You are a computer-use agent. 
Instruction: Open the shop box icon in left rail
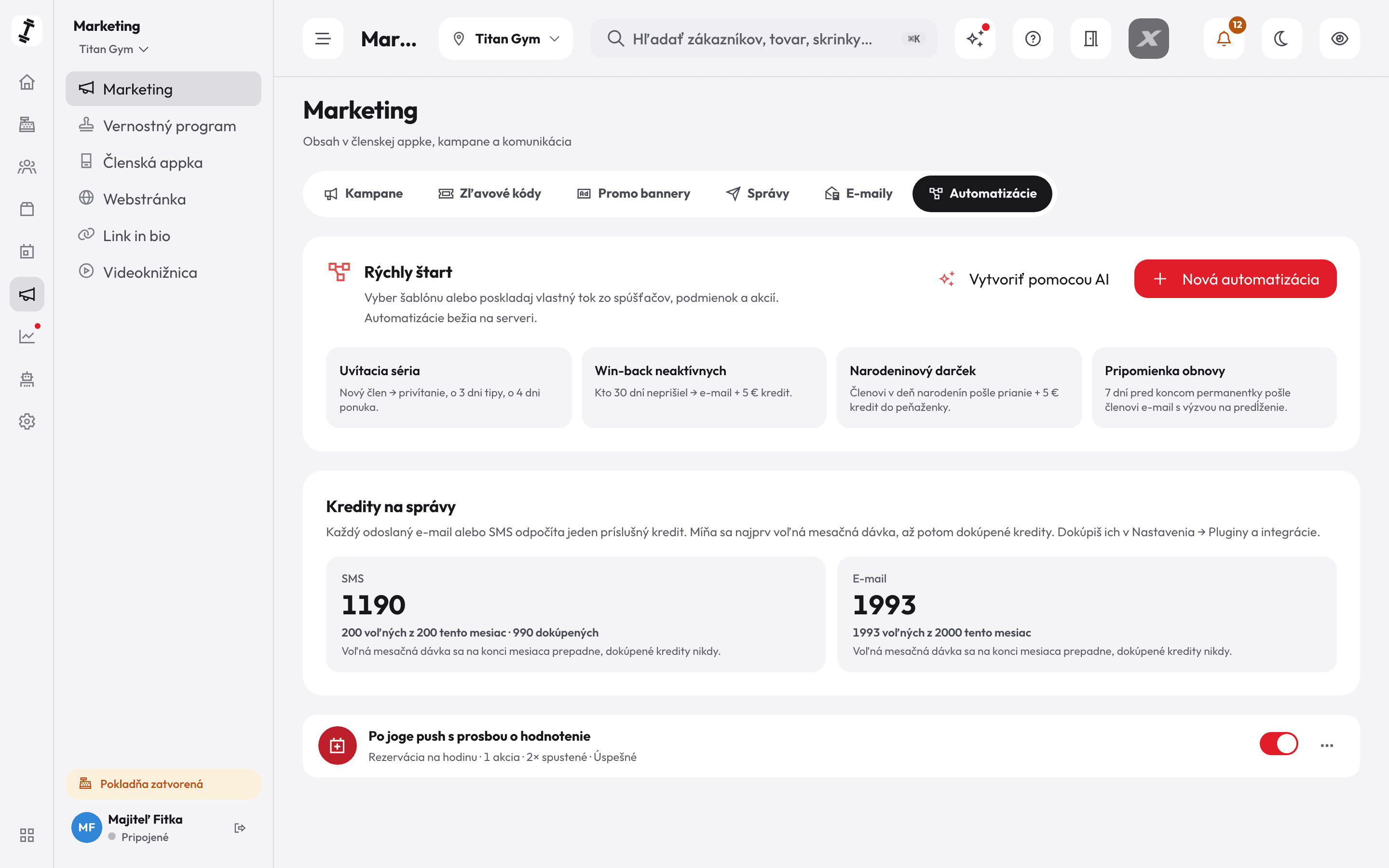(x=27, y=209)
